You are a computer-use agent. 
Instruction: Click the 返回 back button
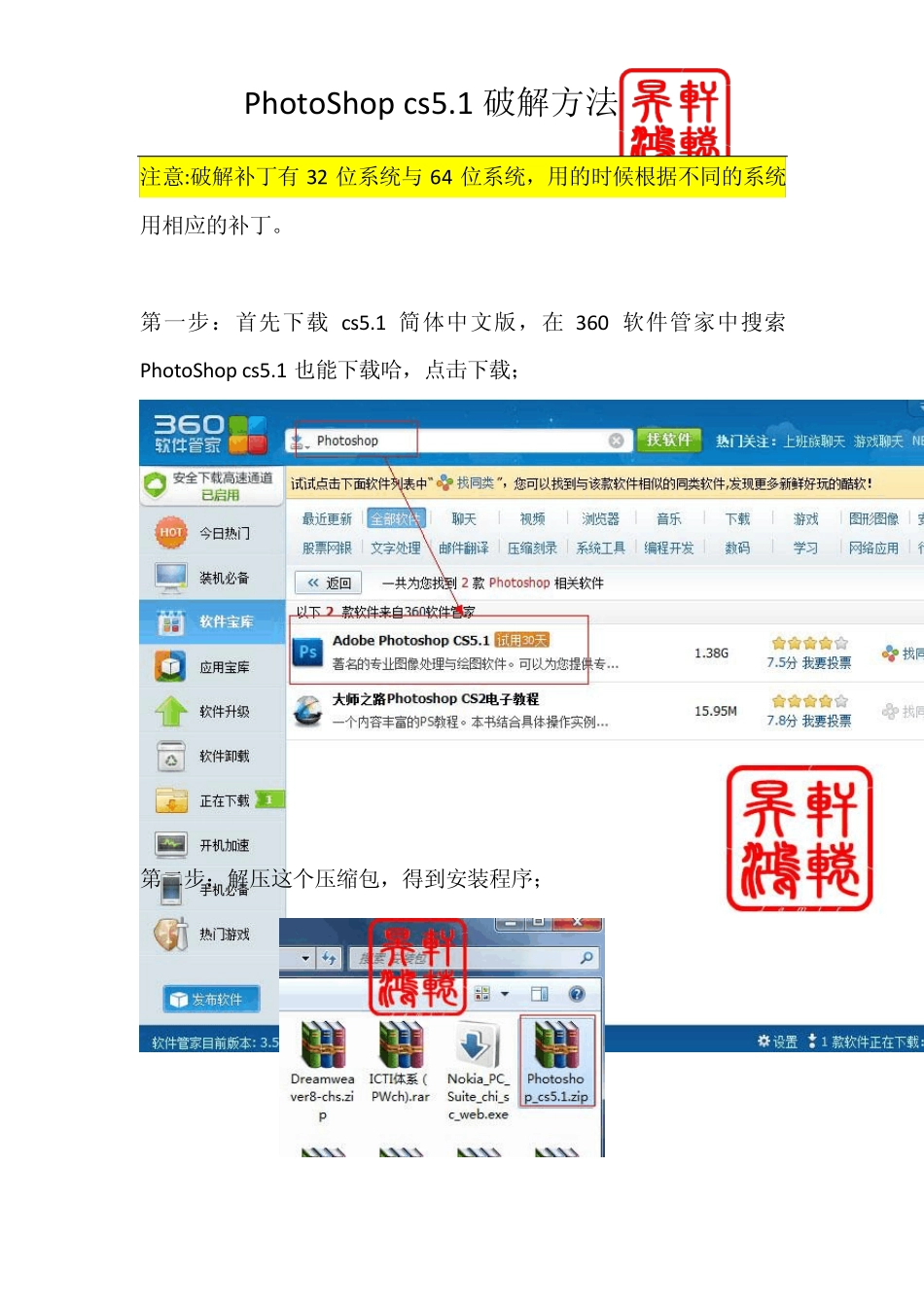[329, 583]
